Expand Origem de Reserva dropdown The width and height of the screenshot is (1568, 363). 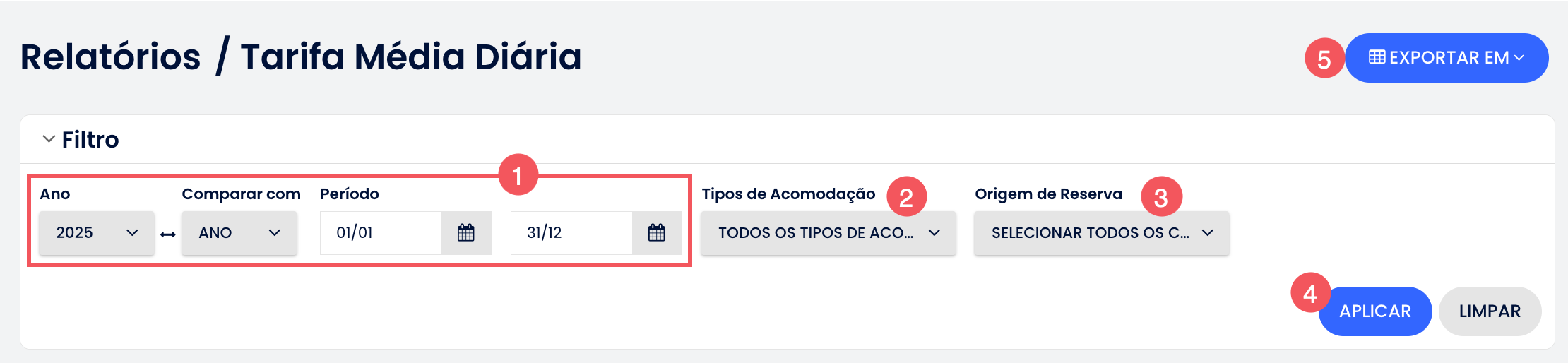[1102, 233]
